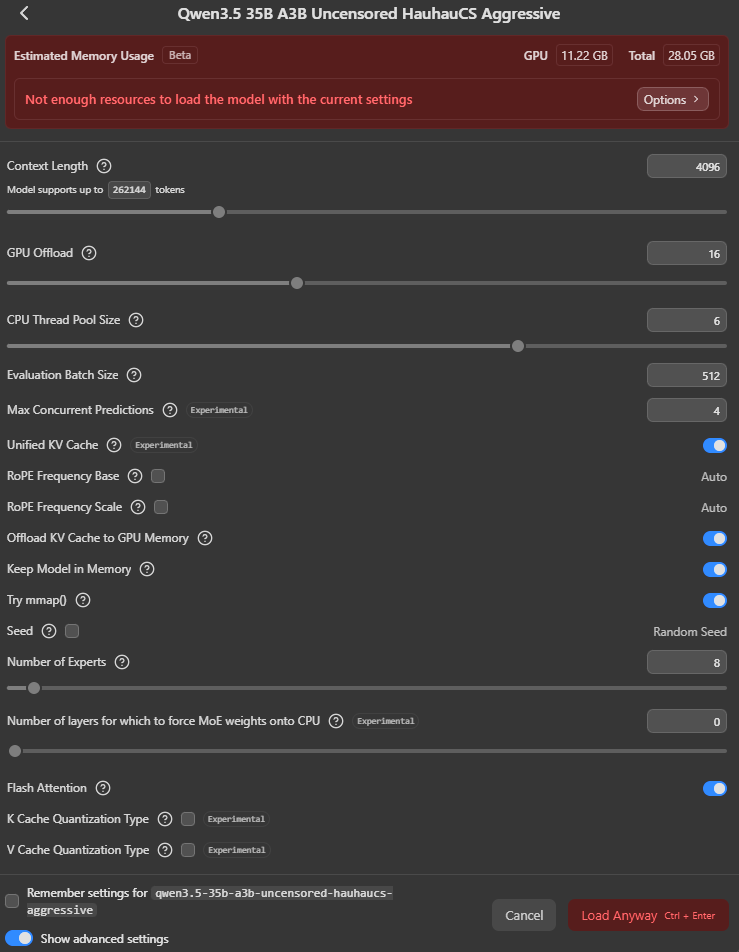The image size is (739, 952).
Task: Open CPU Thread Pool Size help tooltip
Action: (136, 320)
